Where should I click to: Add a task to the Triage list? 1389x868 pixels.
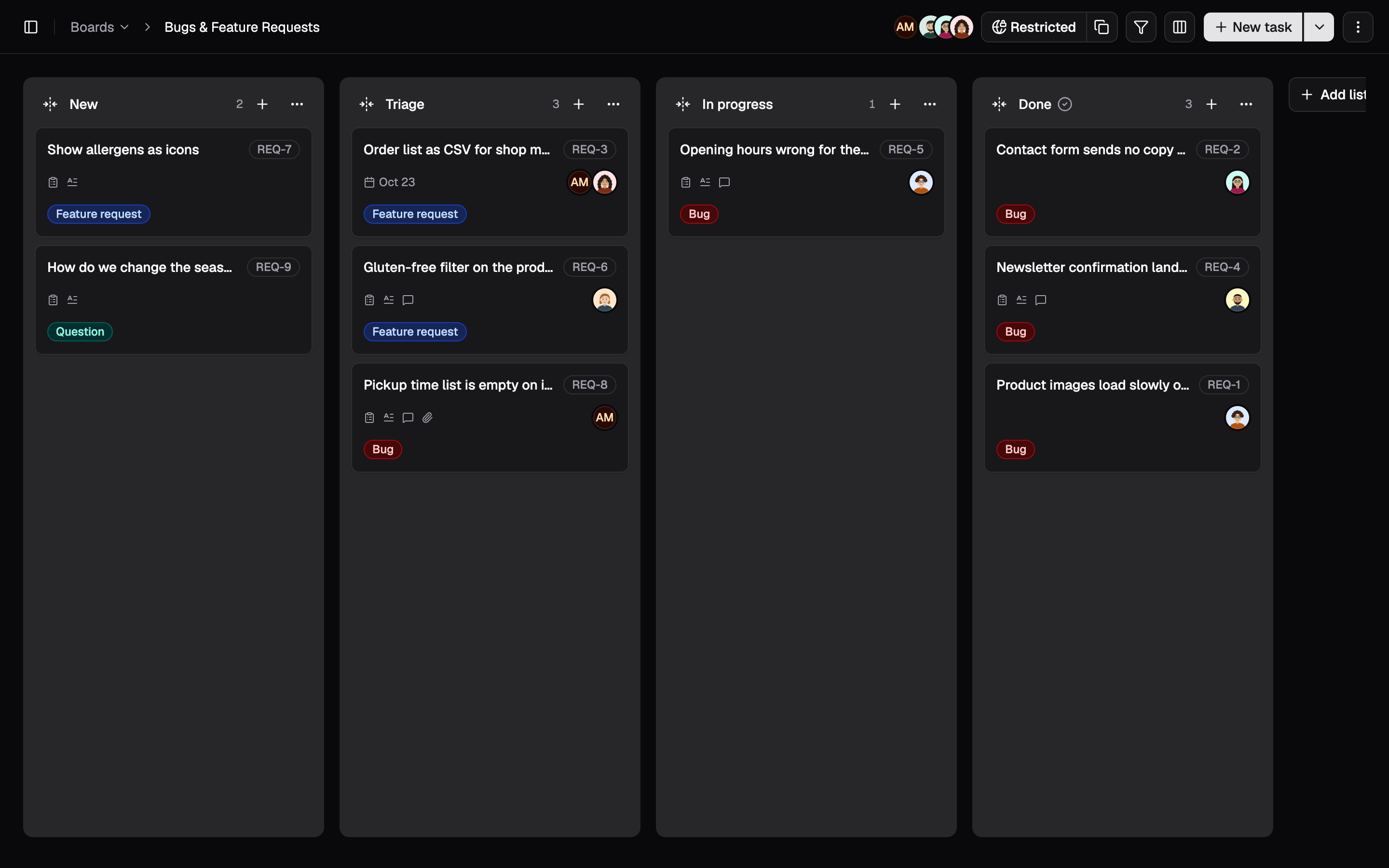pyautogui.click(x=579, y=104)
